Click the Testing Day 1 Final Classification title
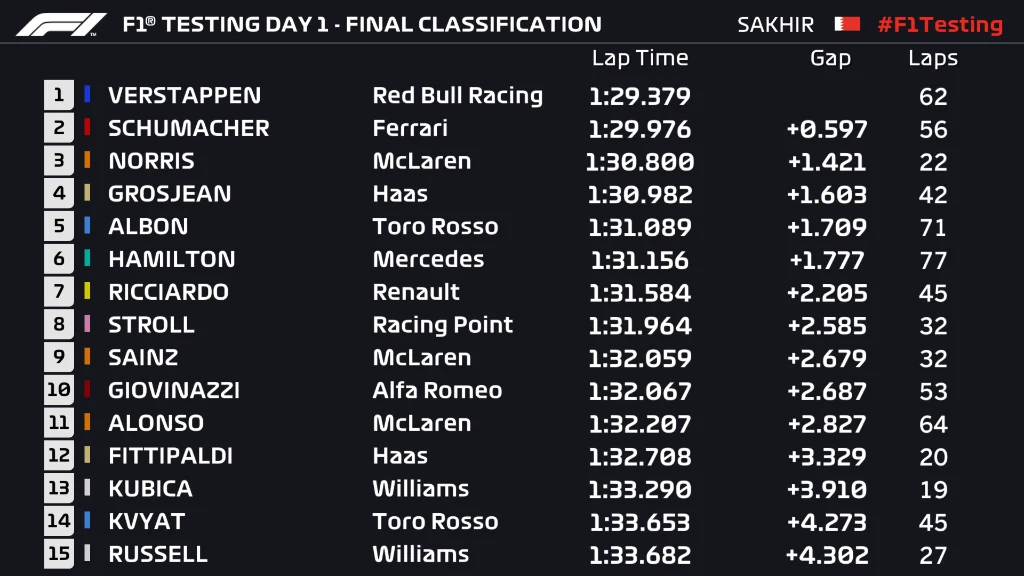This screenshot has width=1024, height=576. coord(361,24)
